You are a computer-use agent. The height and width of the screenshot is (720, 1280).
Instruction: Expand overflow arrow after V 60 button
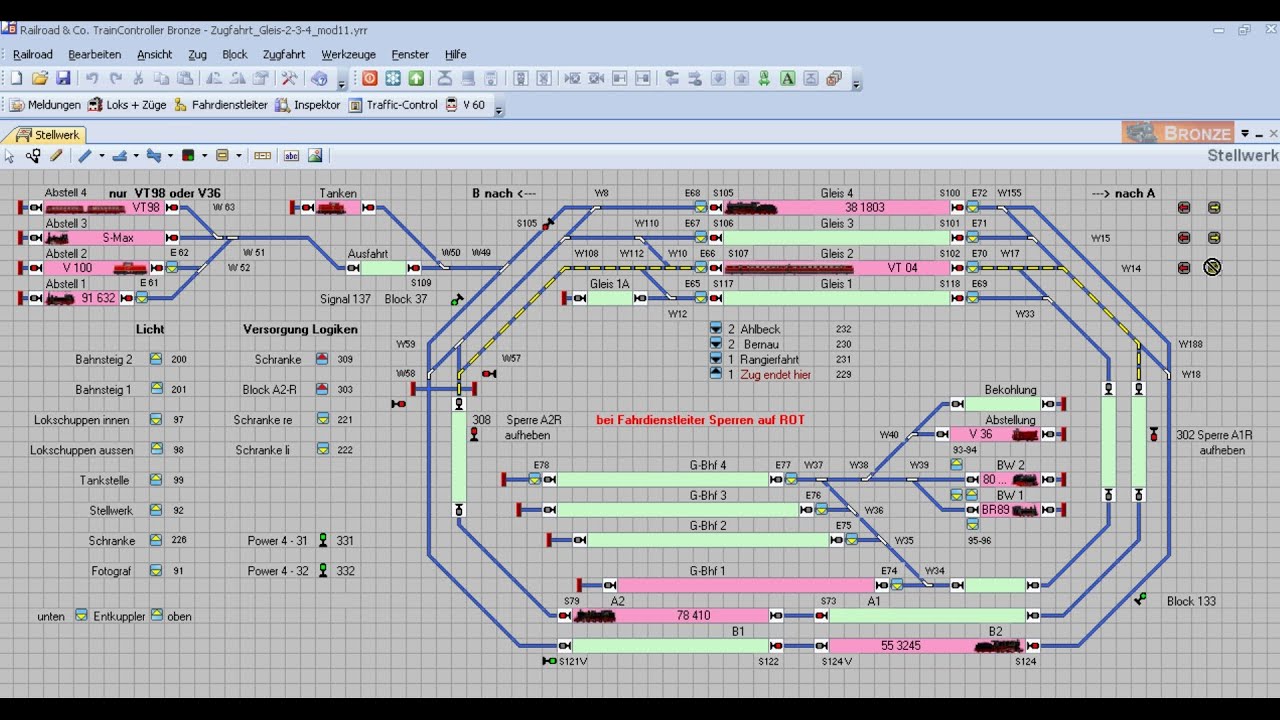[x=499, y=109]
